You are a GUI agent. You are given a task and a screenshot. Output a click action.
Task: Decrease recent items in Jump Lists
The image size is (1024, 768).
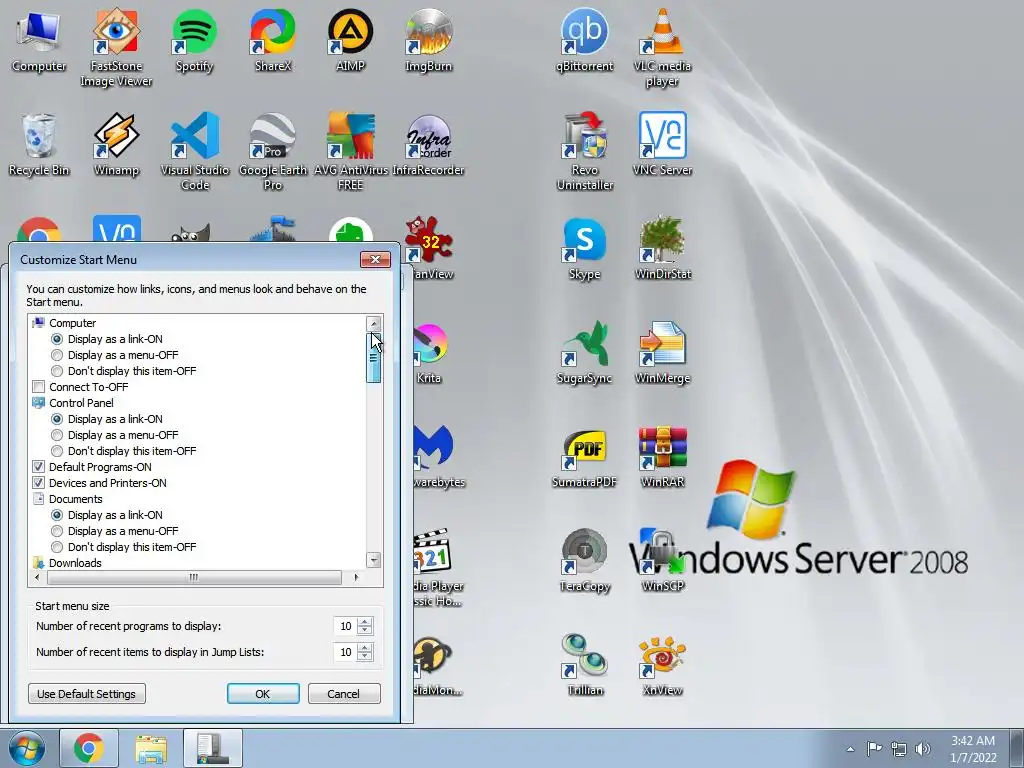366,656
